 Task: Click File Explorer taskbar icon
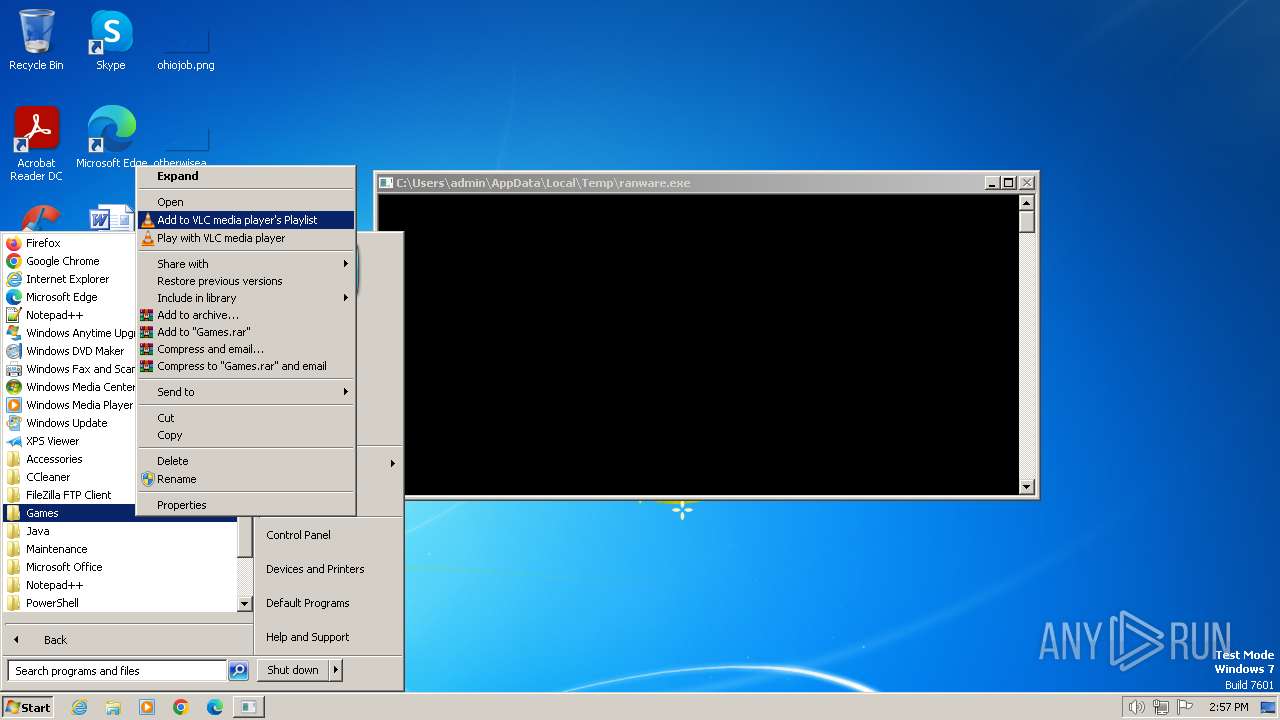[x=113, y=707]
